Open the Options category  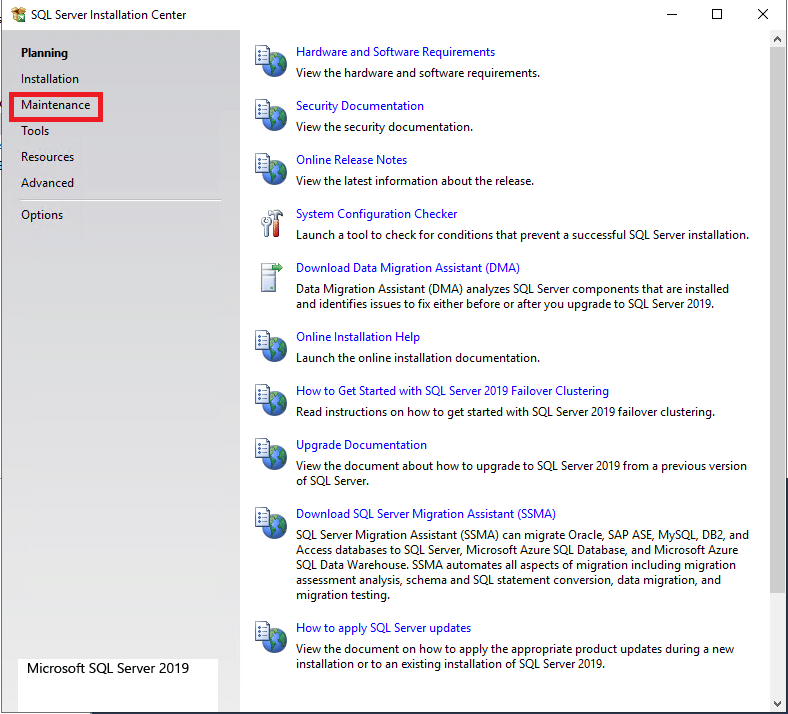[x=42, y=215]
